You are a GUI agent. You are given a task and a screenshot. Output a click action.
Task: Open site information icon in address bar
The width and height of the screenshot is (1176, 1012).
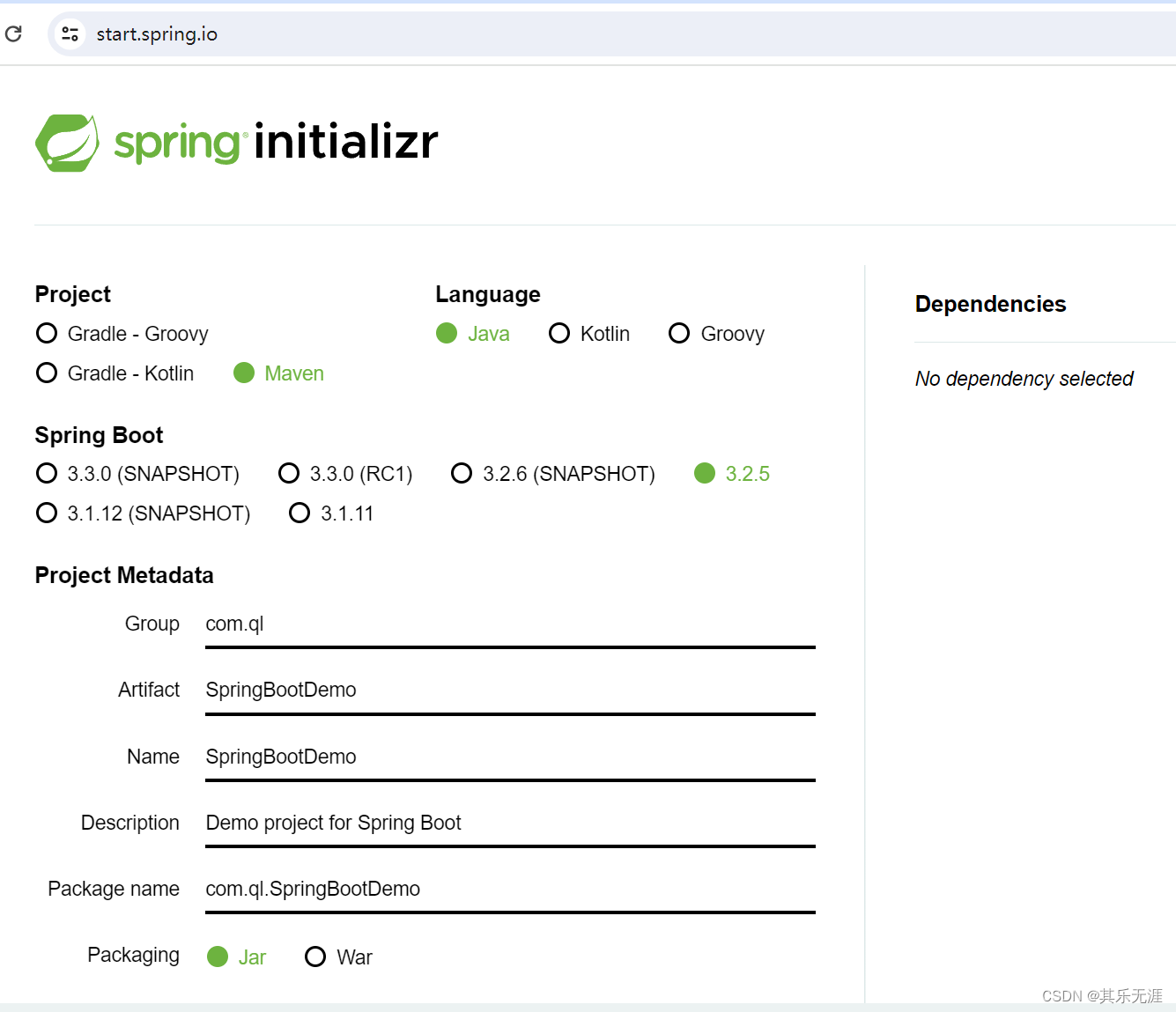[70, 34]
